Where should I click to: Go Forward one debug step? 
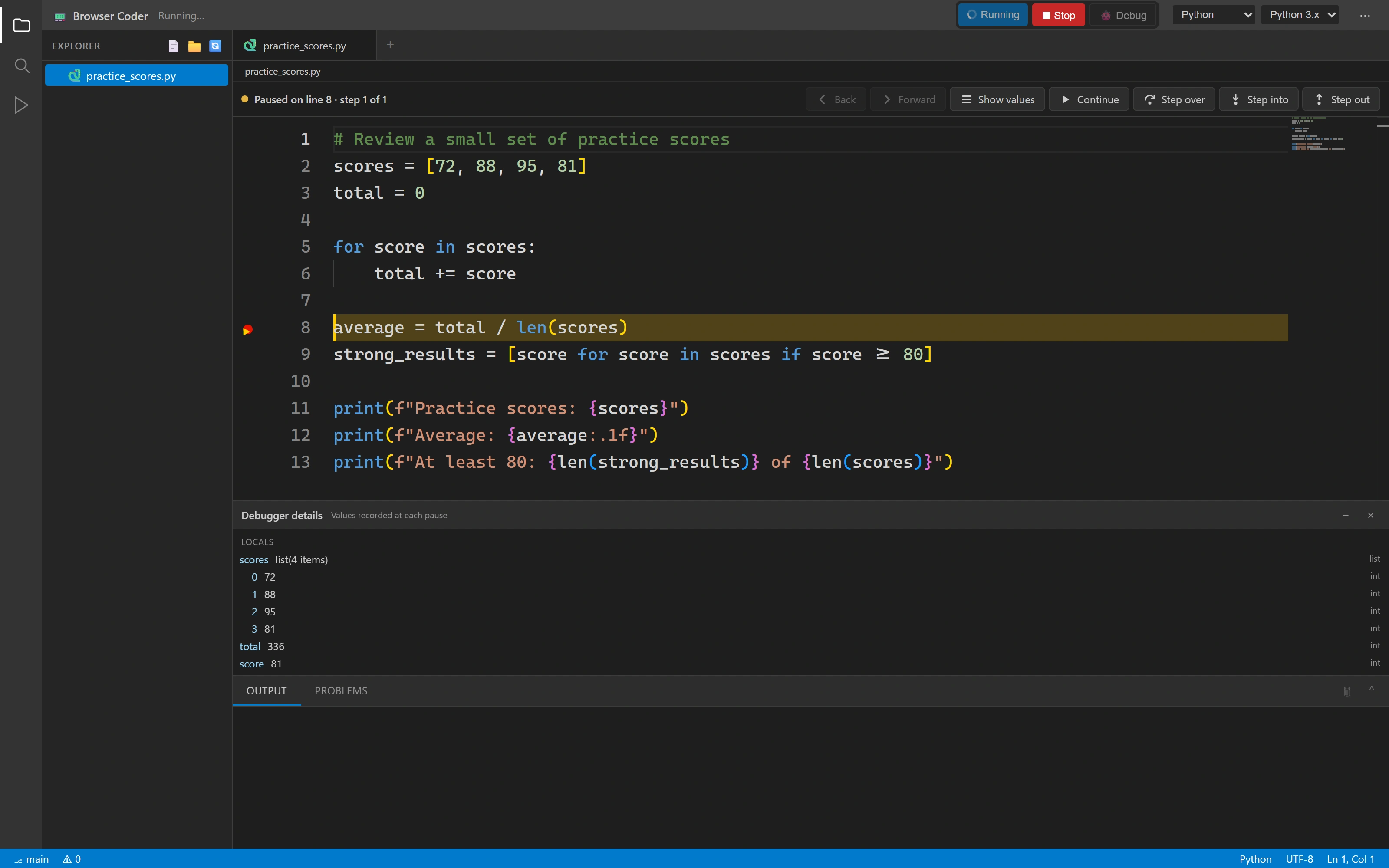pos(908,99)
